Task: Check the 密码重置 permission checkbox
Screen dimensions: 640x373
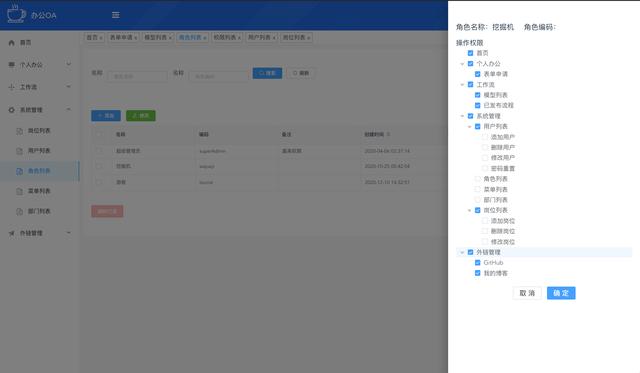Action: pos(485,168)
